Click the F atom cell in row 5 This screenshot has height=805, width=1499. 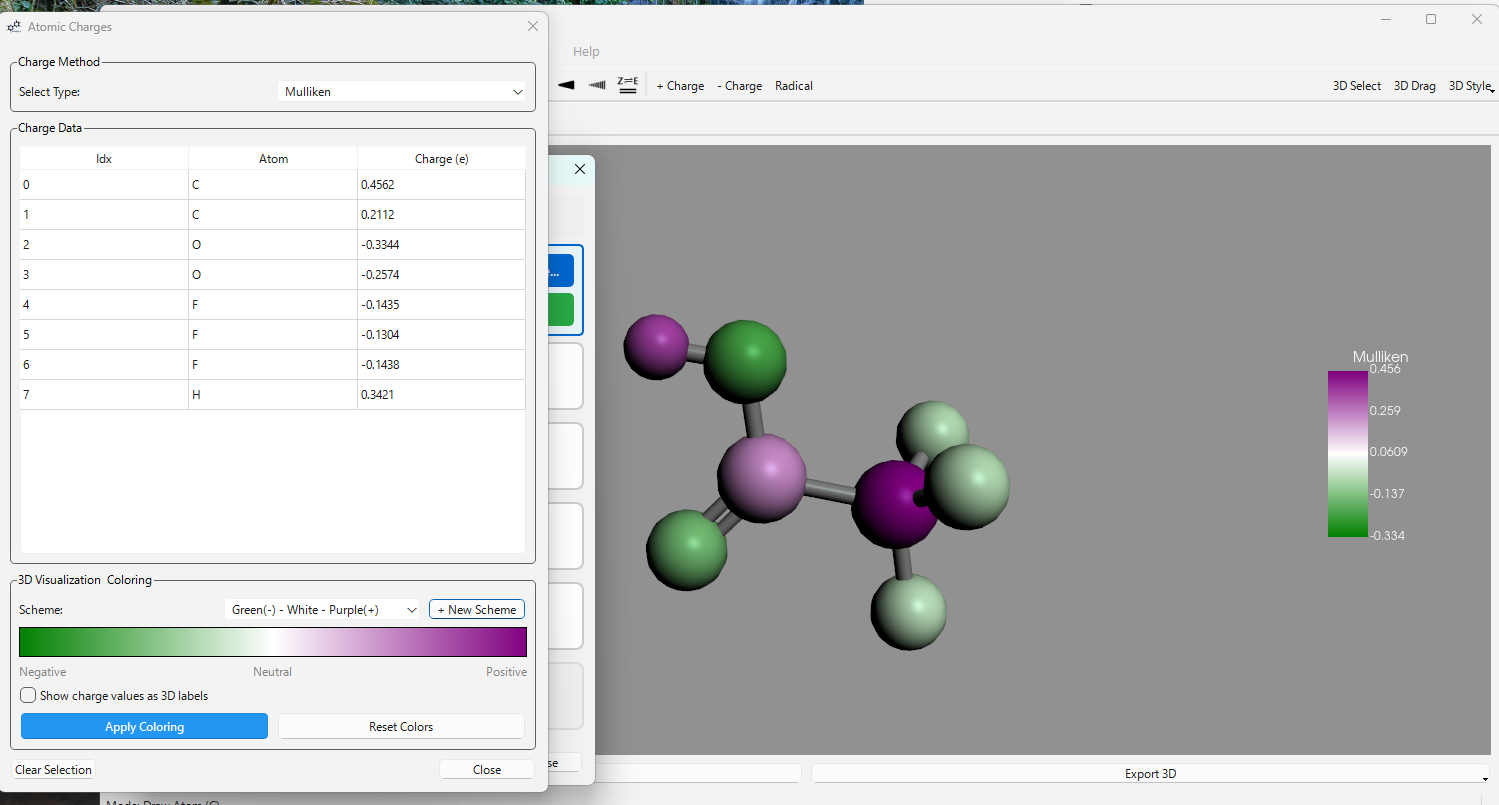pos(273,335)
